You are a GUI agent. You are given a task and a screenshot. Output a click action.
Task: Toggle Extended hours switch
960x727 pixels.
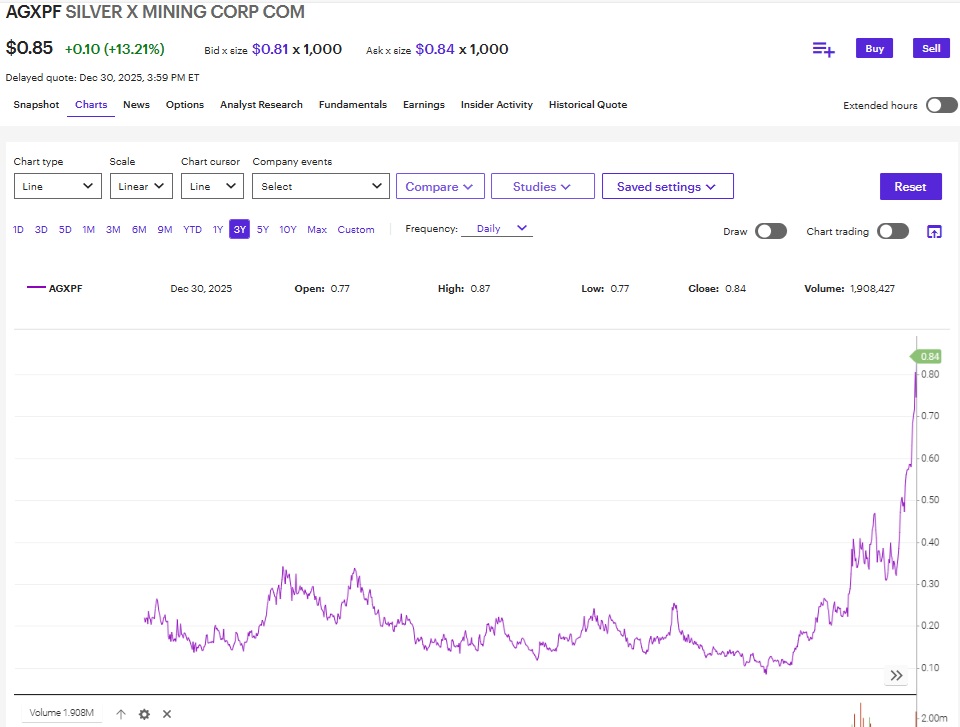coord(942,105)
